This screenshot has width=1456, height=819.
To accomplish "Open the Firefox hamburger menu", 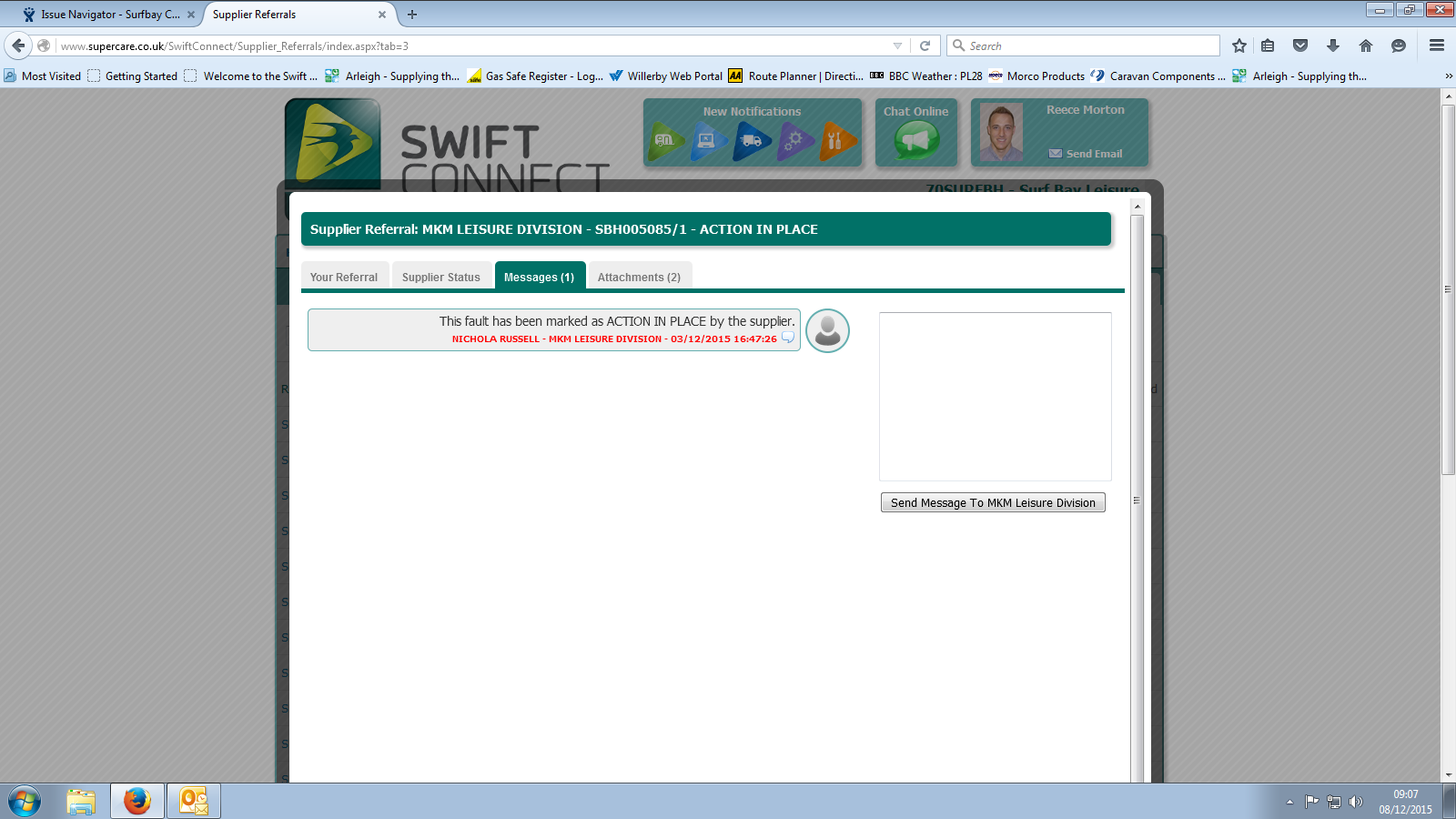I will (1437, 45).
